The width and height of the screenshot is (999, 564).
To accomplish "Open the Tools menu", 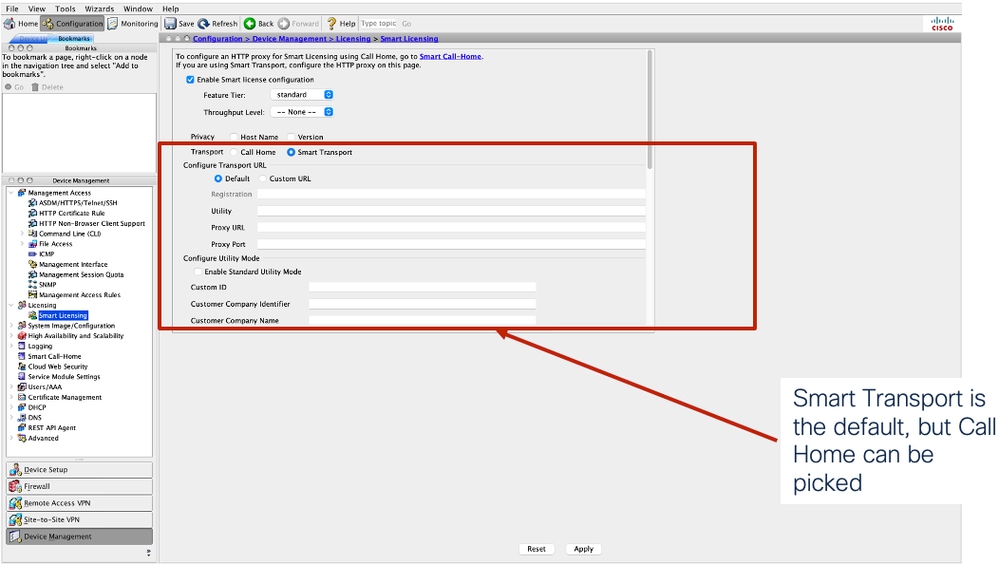I will click(65, 9).
